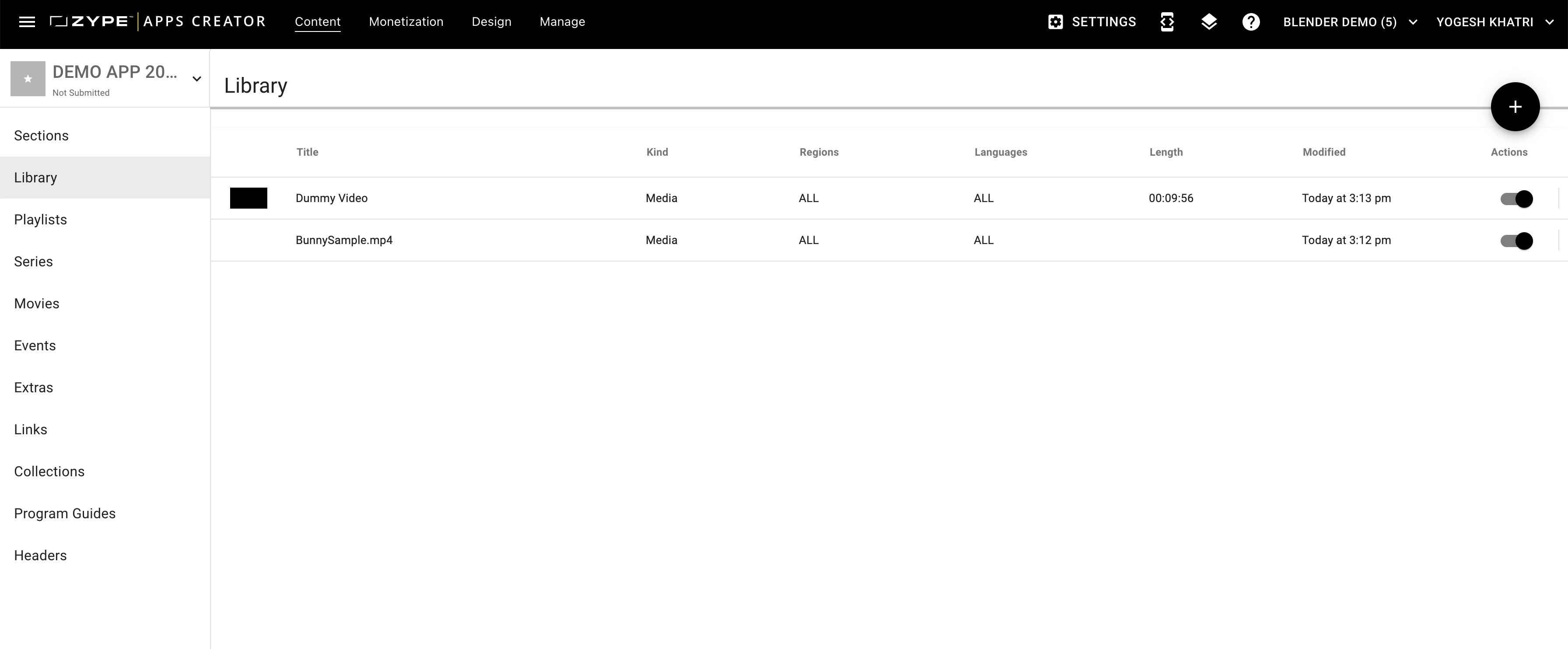Open Program Guides in the sidebar
The width and height of the screenshot is (1568, 649).
[105, 513]
